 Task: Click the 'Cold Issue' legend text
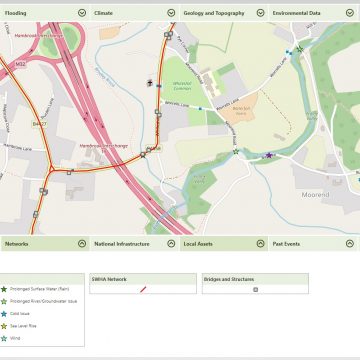click(20, 314)
